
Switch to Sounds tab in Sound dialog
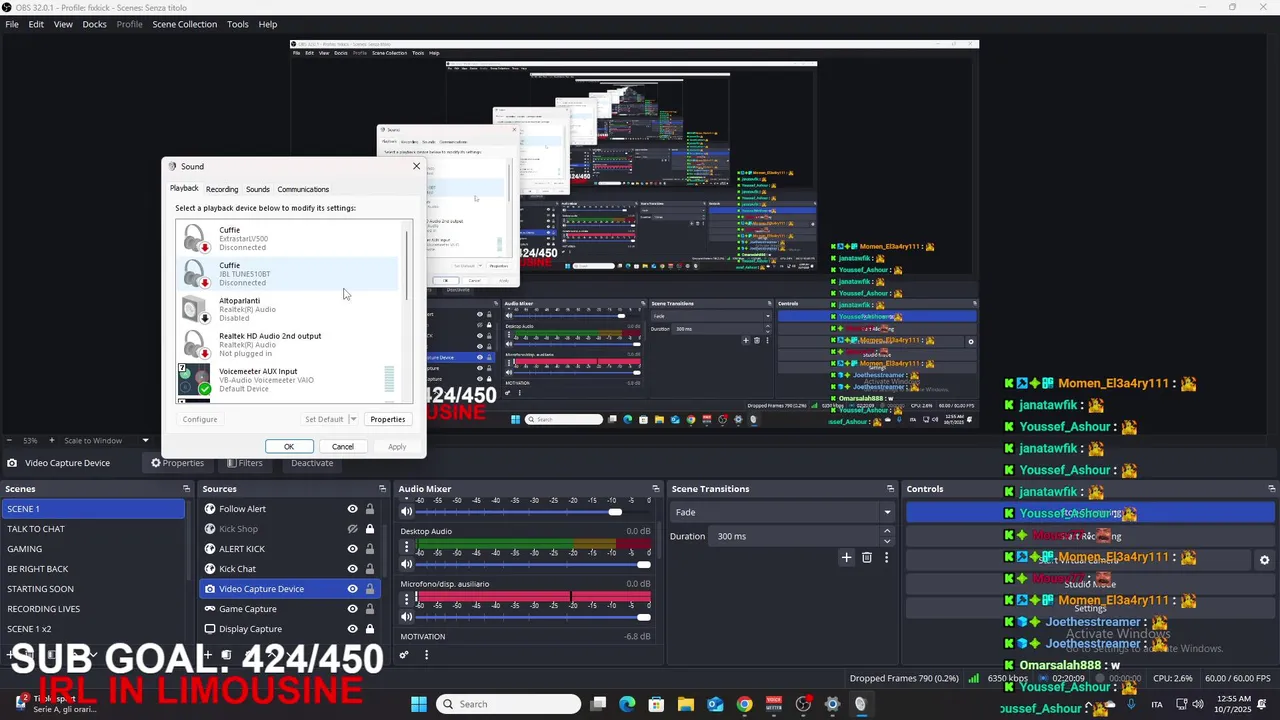(x=258, y=189)
